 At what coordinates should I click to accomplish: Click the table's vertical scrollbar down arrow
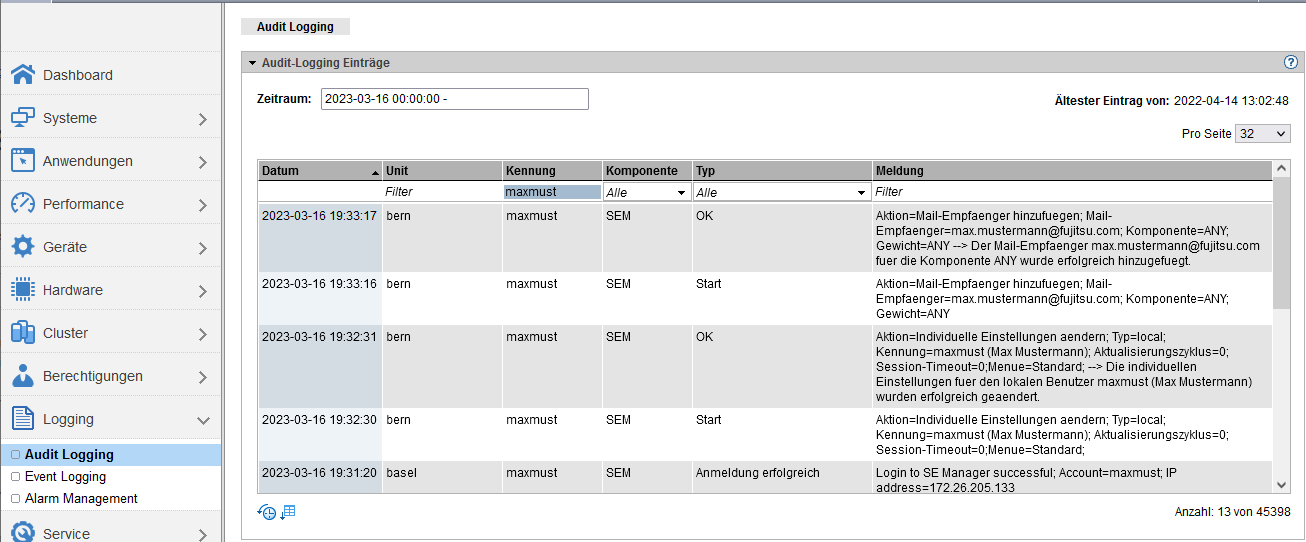[1281, 485]
